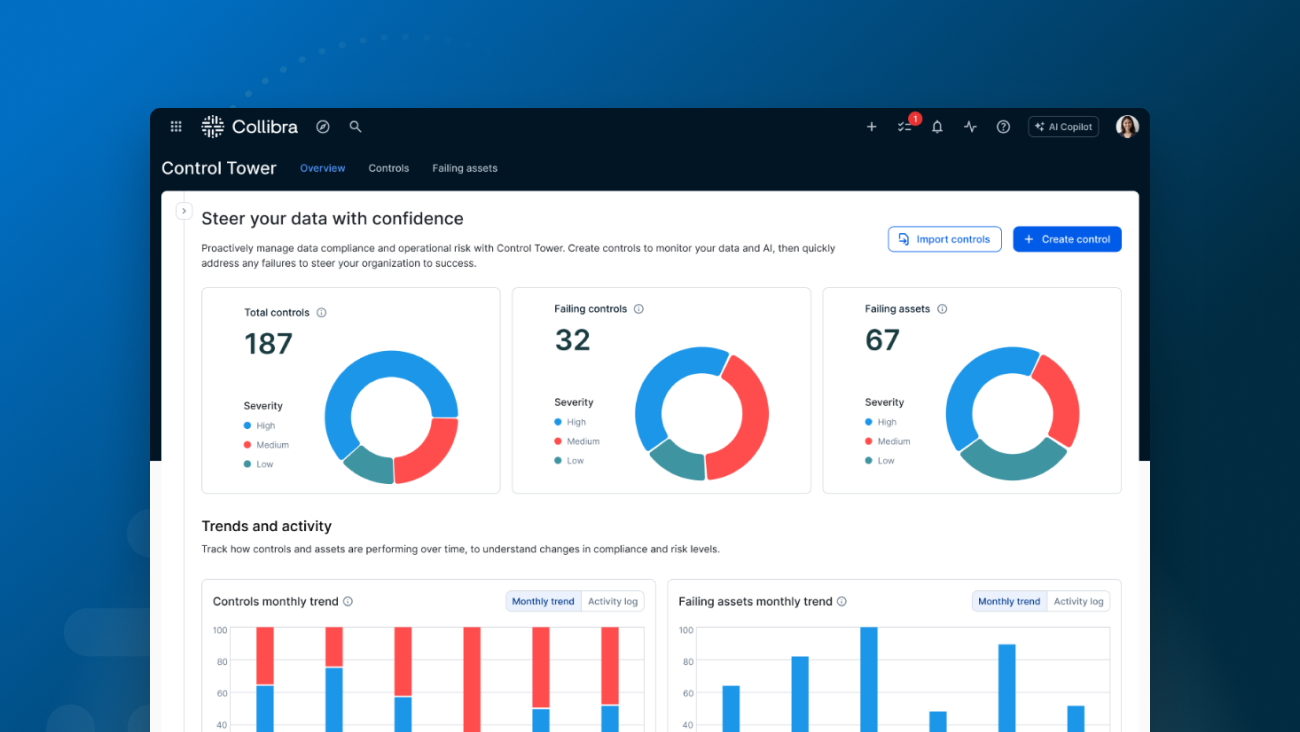This screenshot has width=1300, height=732.
Task: Open the app launcher grid icon
Action: [176, 127]
